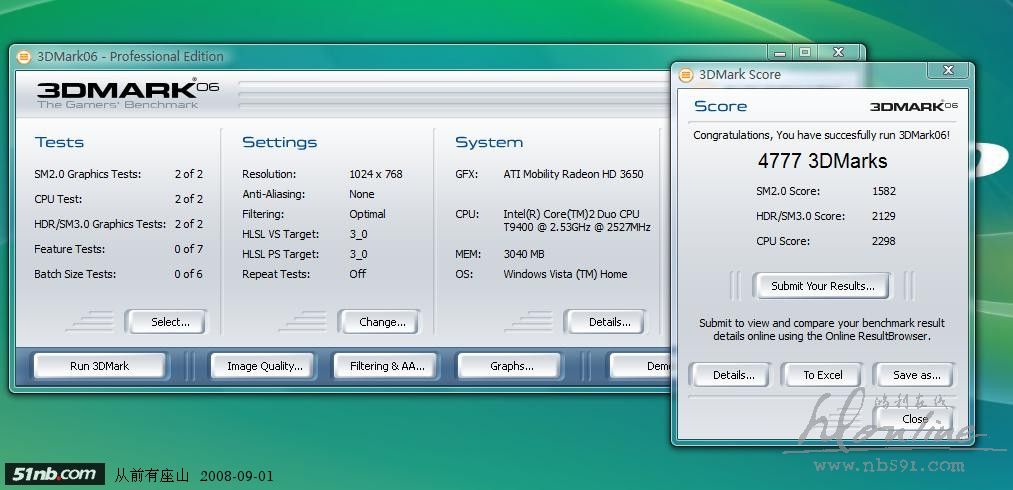Click the 3DMark06 title bar app icon
This screenshot has height=490, width=1013.
(x=24, y=57)
